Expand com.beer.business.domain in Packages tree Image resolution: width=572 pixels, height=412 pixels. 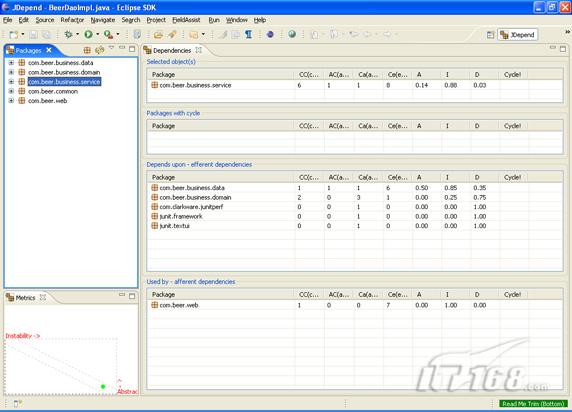[x=11, y=72]
